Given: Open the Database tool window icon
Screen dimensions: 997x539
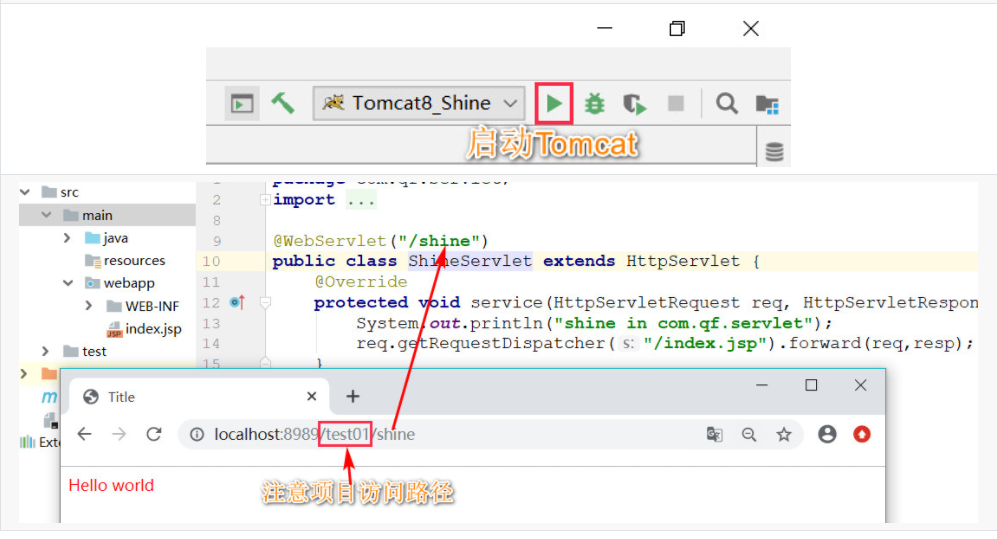Looking at the screenshot, I should point(774,152).
